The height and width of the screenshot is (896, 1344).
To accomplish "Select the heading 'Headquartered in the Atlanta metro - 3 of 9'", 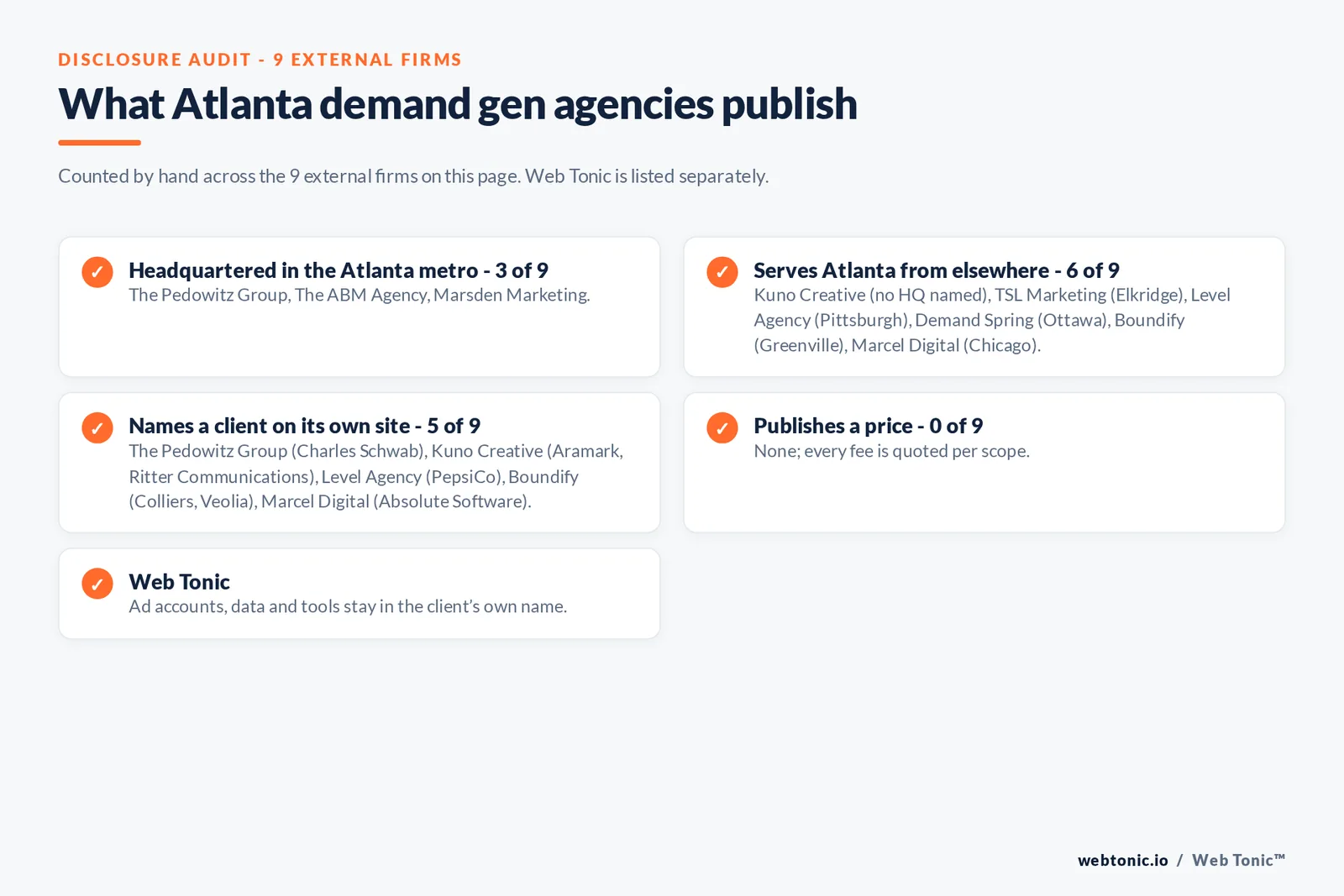I will [339, 270].
